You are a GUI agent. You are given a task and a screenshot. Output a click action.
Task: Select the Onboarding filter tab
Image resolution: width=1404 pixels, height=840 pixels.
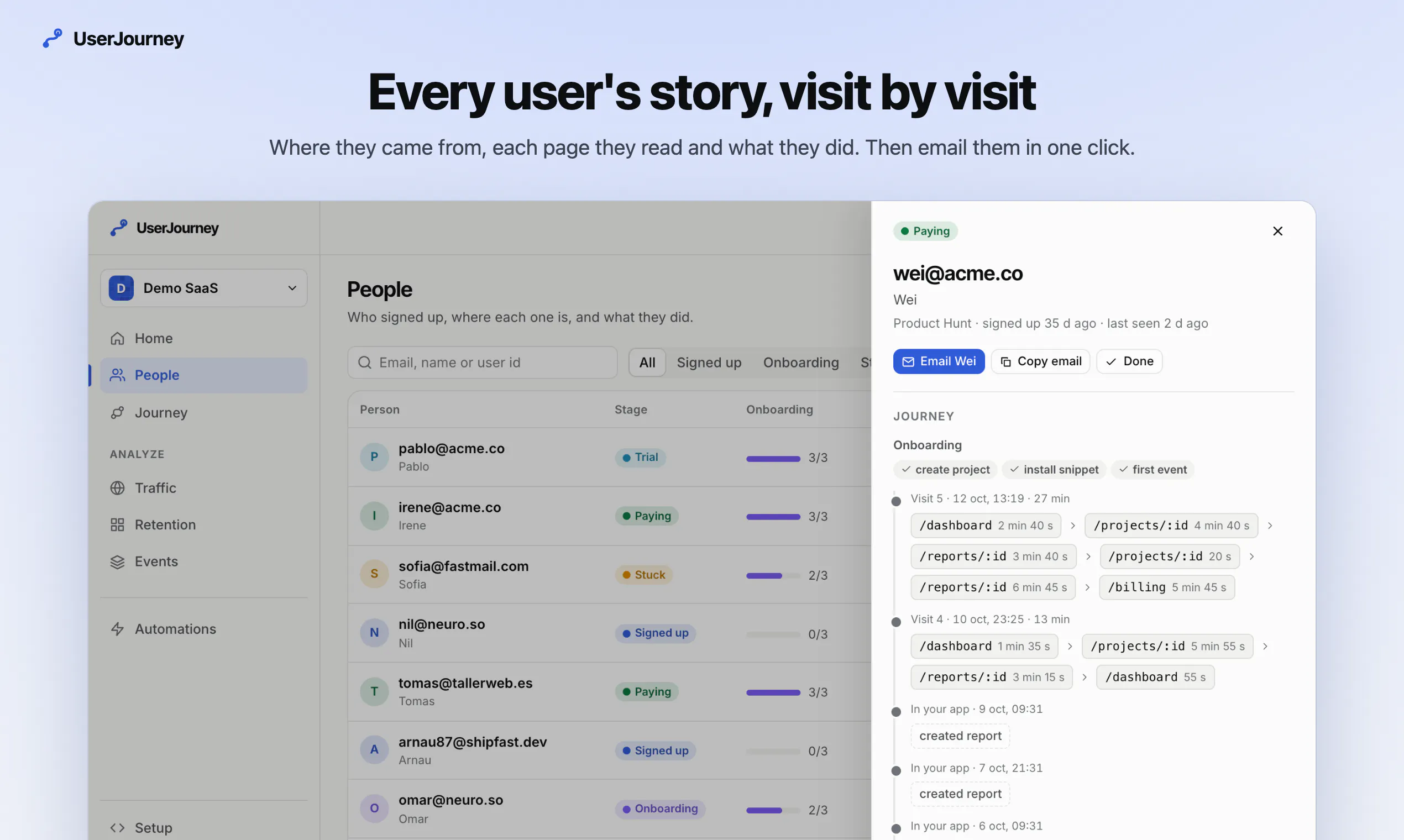coord(800,363)
